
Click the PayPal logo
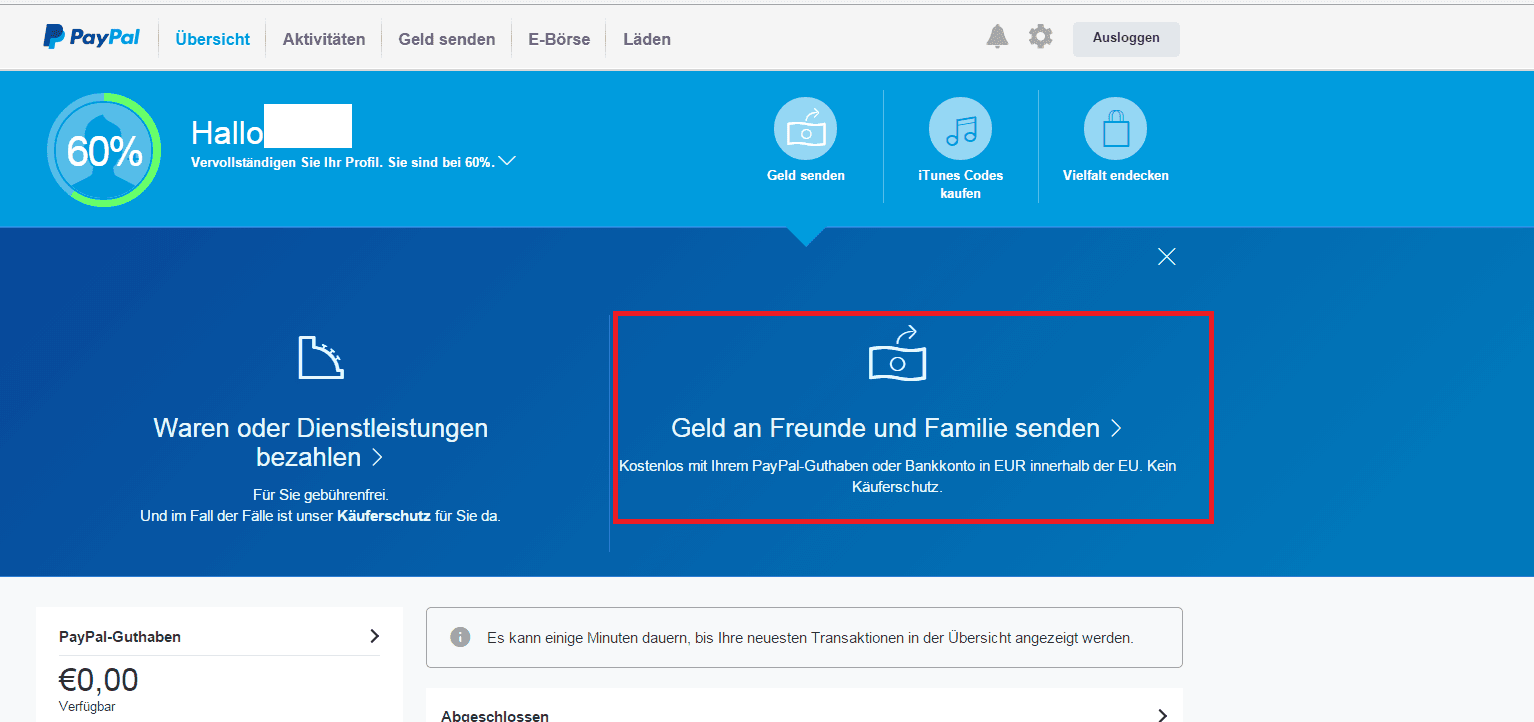click(91, 38)
